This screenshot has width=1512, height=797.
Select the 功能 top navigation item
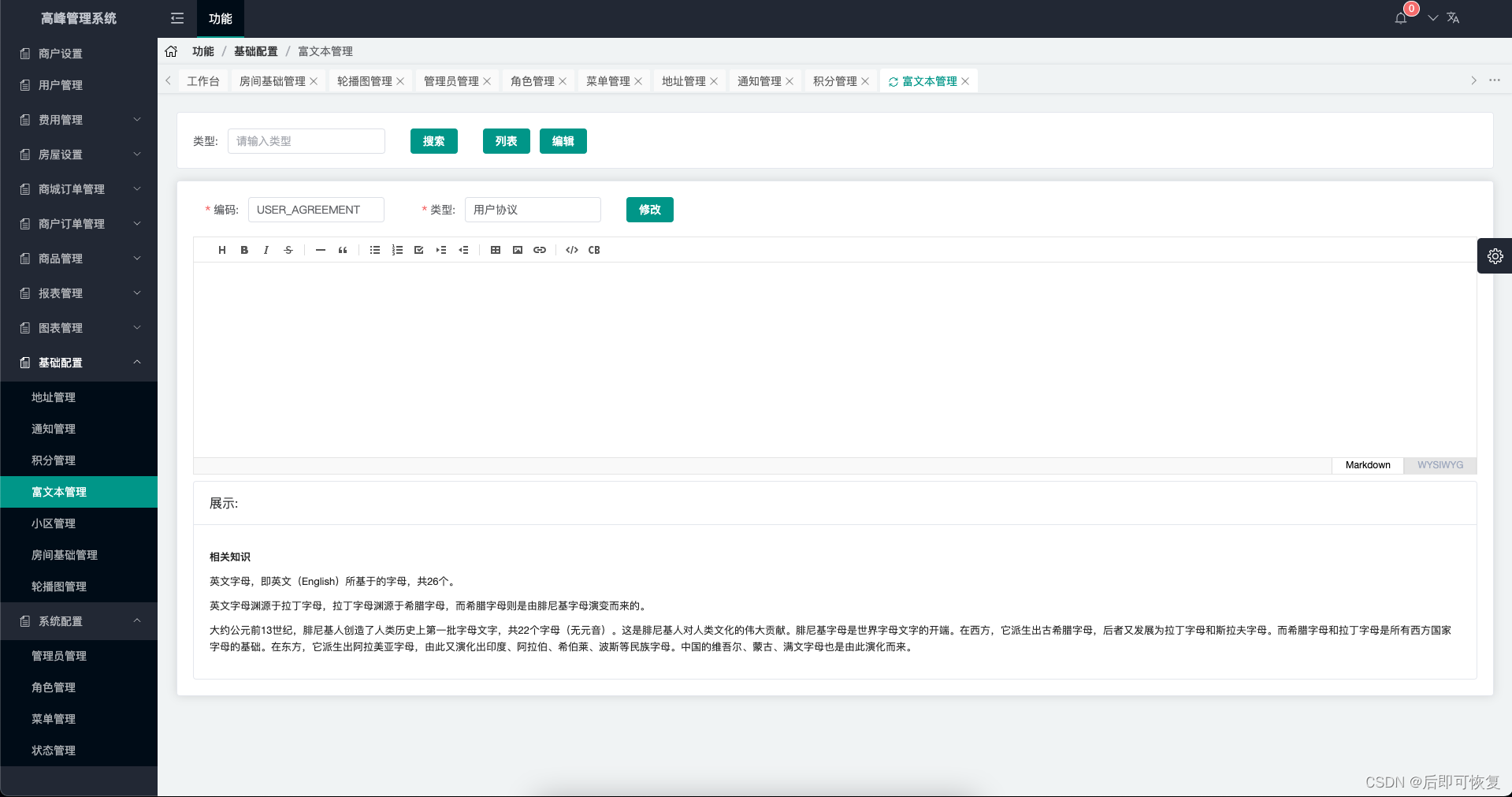221,18
